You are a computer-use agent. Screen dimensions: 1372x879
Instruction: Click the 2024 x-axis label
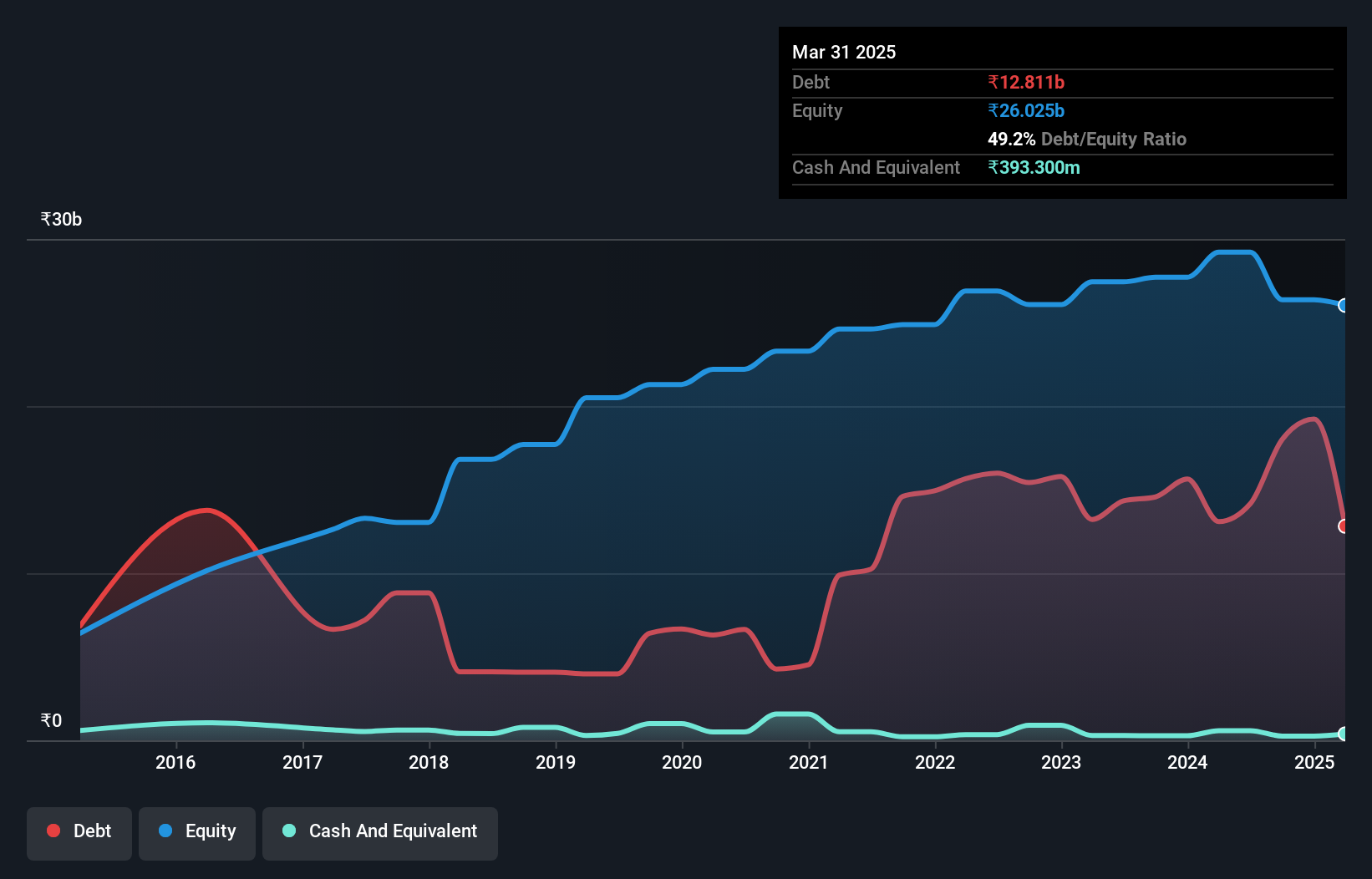coord(1187,762)
